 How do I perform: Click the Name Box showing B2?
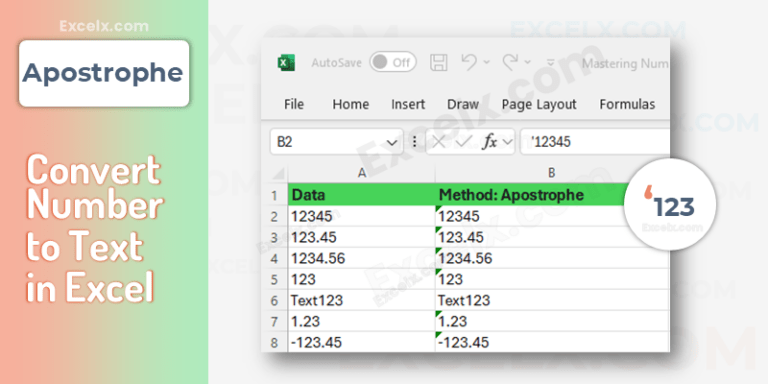(336, 142)
